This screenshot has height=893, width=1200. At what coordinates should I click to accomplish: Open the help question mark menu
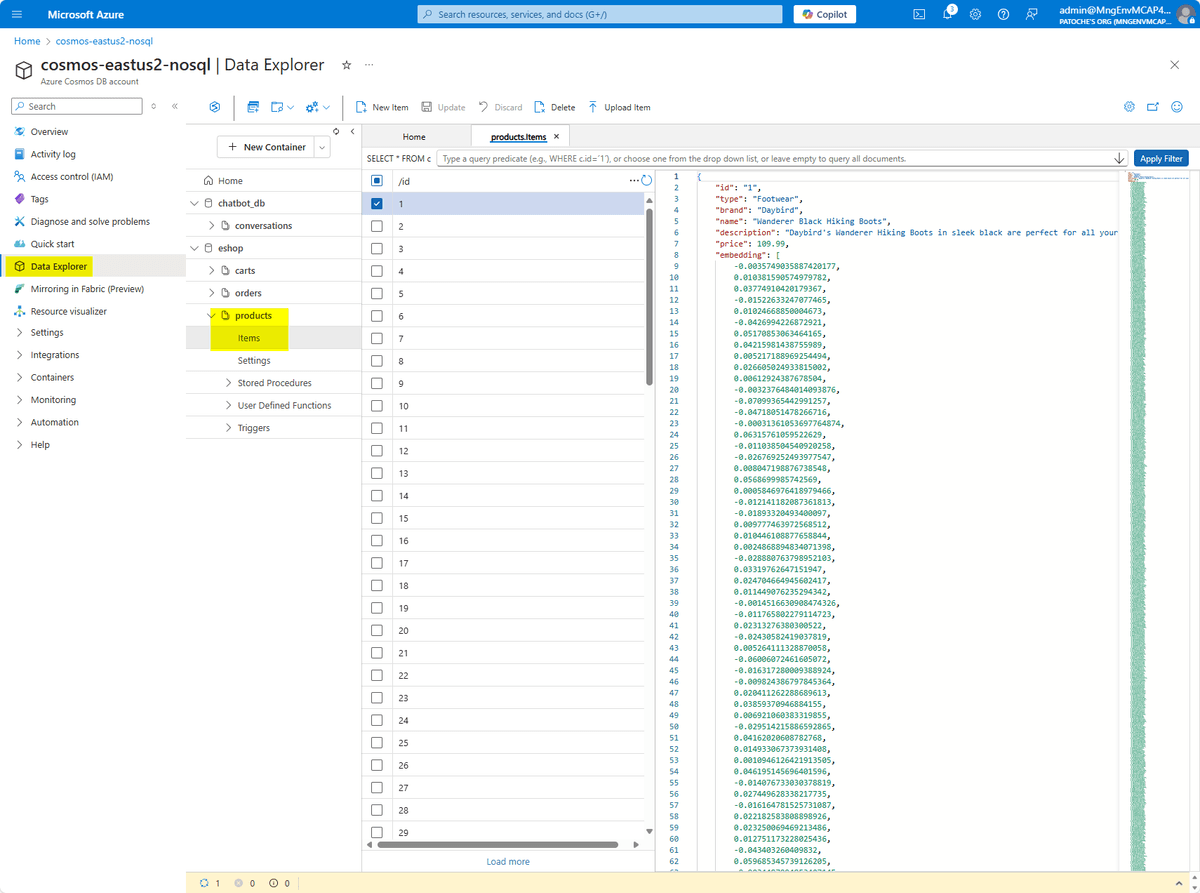1003,14
